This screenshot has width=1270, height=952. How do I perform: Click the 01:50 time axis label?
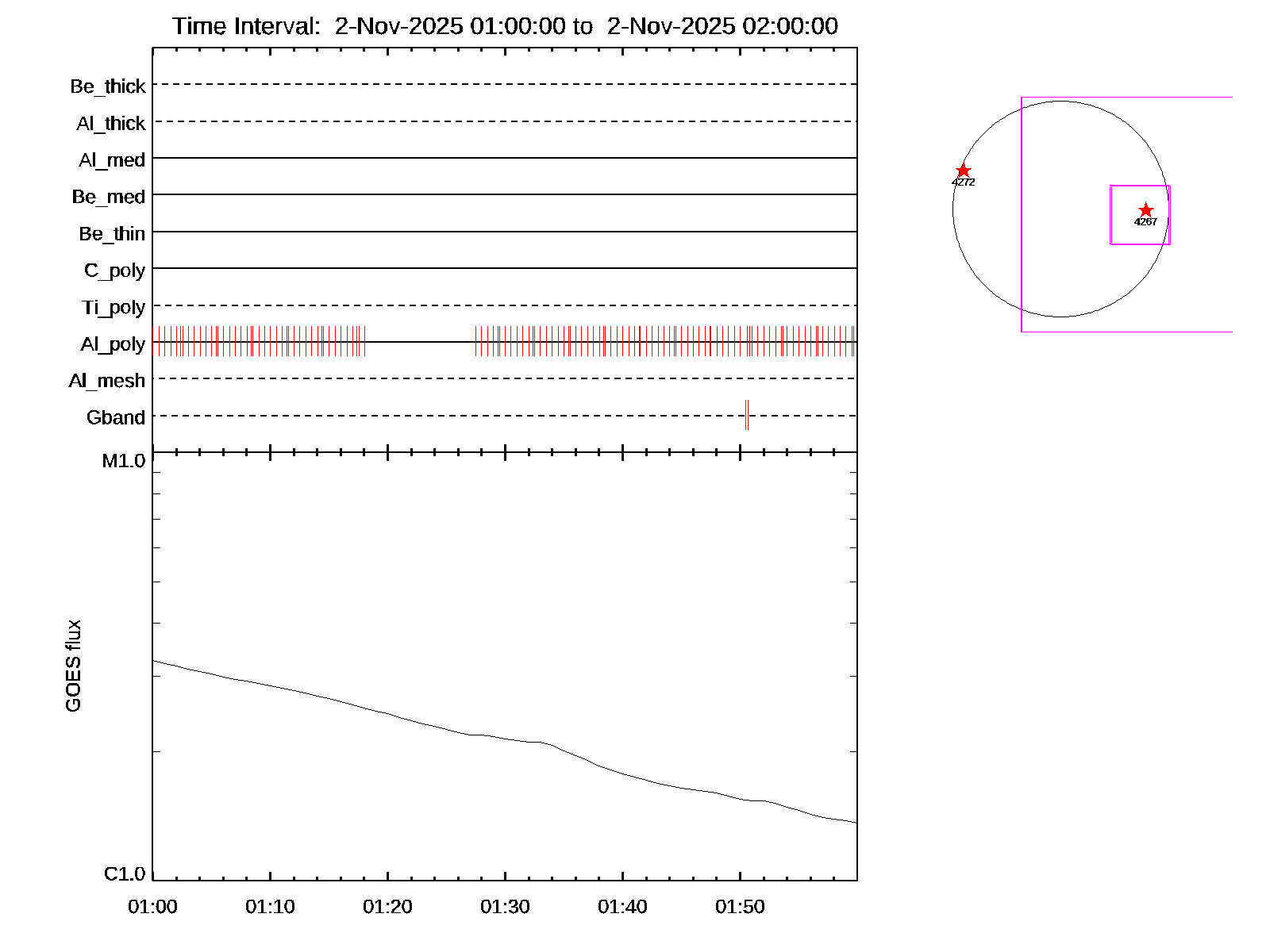(x=740, y=907)
